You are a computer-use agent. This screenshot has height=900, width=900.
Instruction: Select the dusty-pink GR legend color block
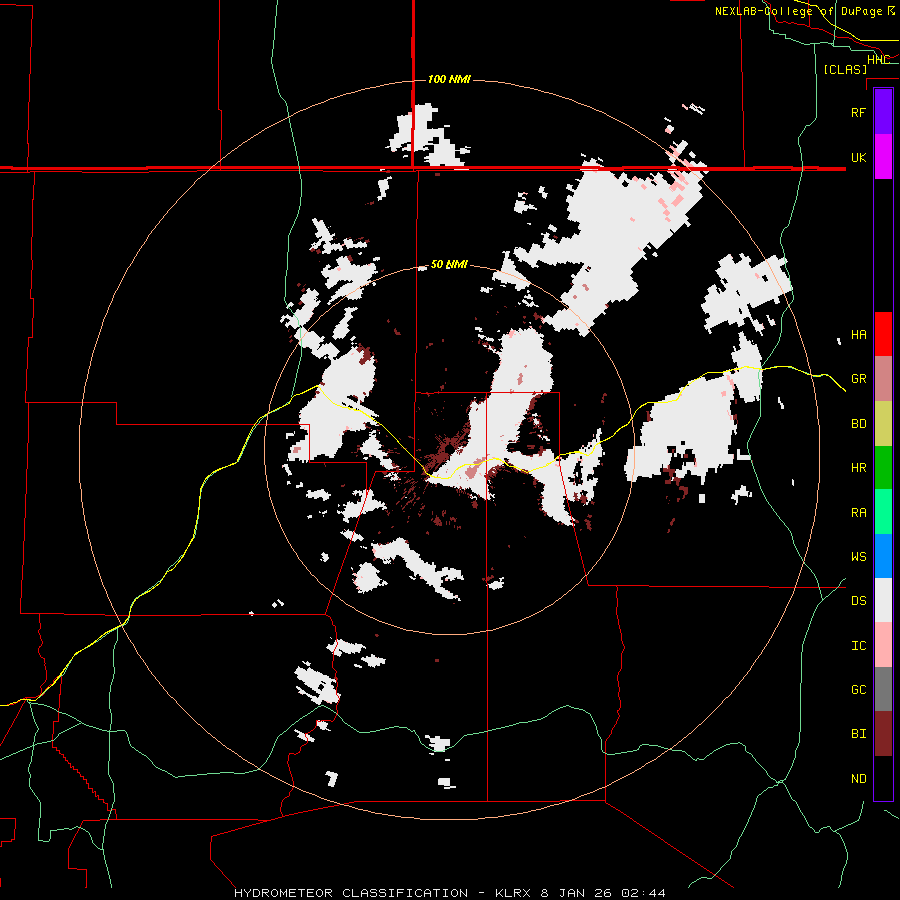(883, 378)
